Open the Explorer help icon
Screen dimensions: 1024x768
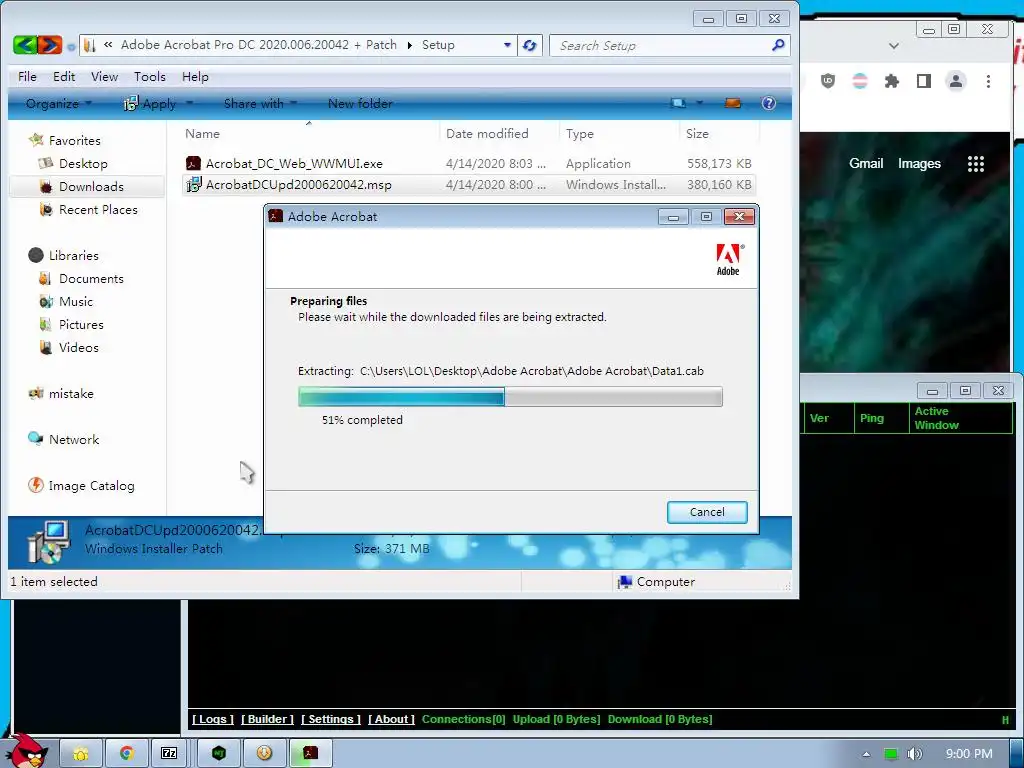click(769, 103)
